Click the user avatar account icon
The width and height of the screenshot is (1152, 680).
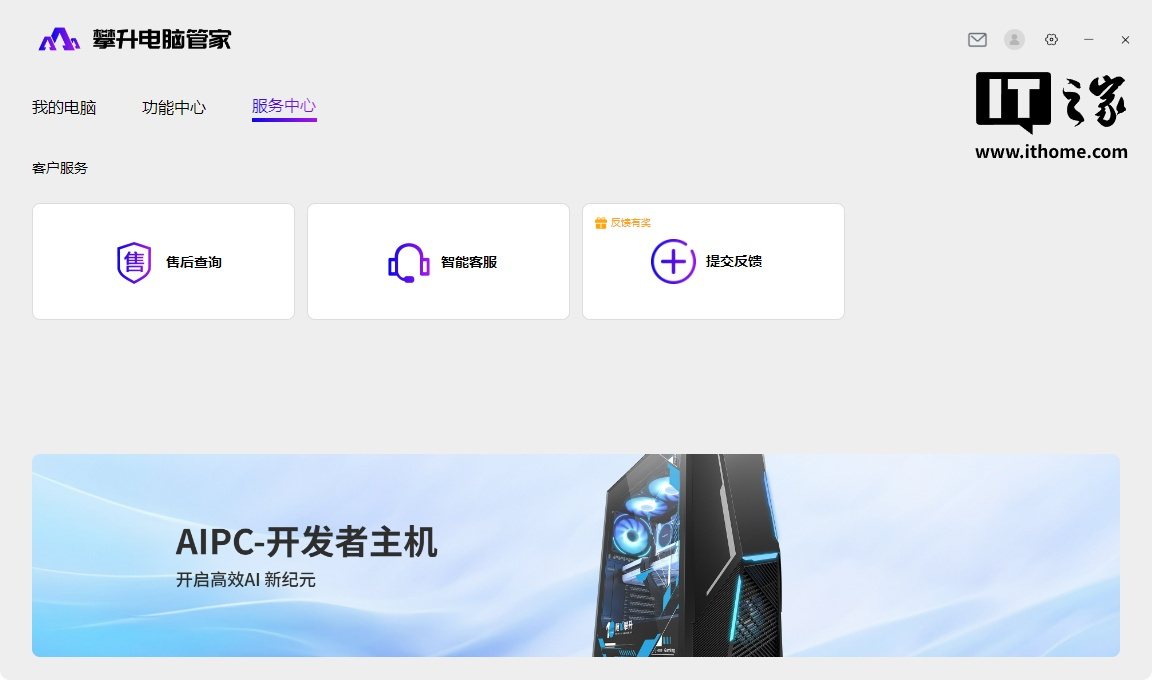(1014, 40)
